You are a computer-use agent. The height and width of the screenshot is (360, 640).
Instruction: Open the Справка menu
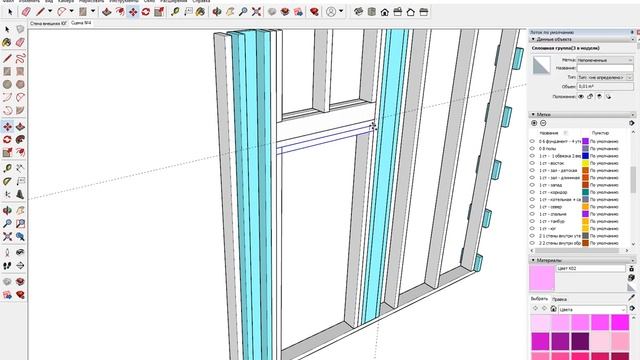(201, 1)
